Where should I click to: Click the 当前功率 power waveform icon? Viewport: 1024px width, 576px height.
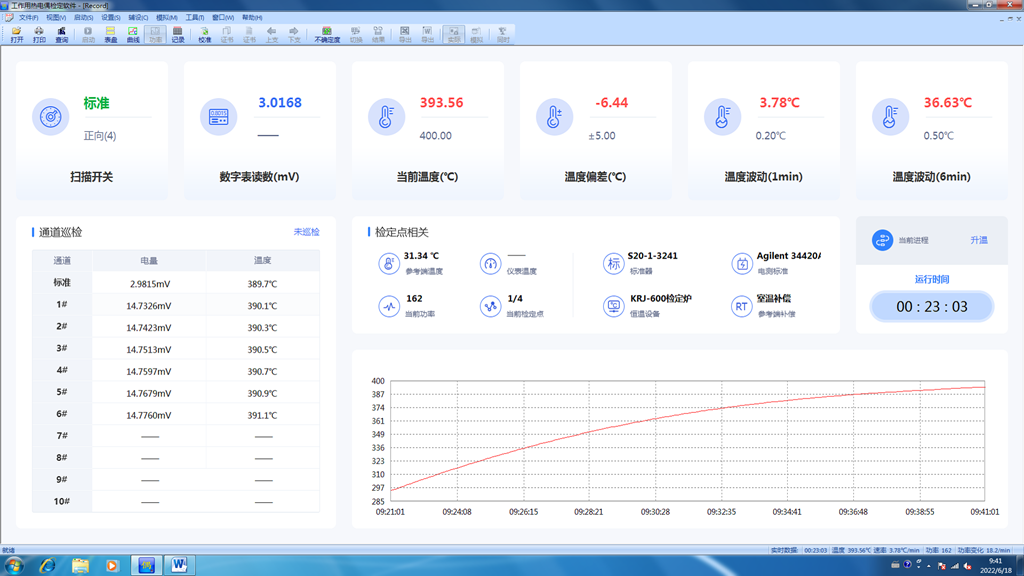click(x=389, y=306)
